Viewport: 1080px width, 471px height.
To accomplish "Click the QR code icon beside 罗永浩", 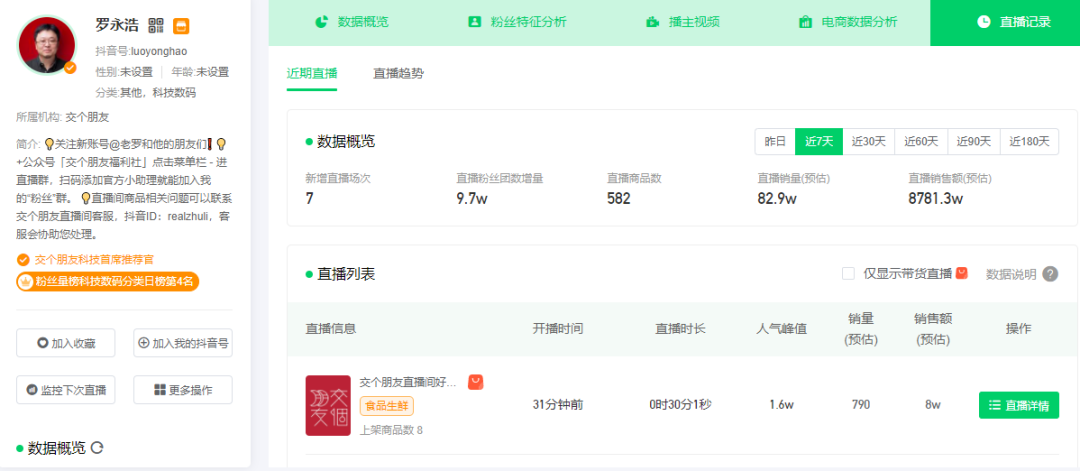I will 156,26.
